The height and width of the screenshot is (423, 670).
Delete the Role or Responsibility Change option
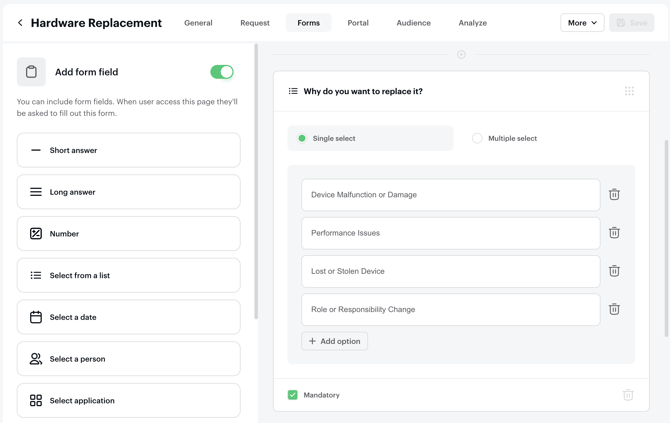pyautogui.click(x=614, y=310)
